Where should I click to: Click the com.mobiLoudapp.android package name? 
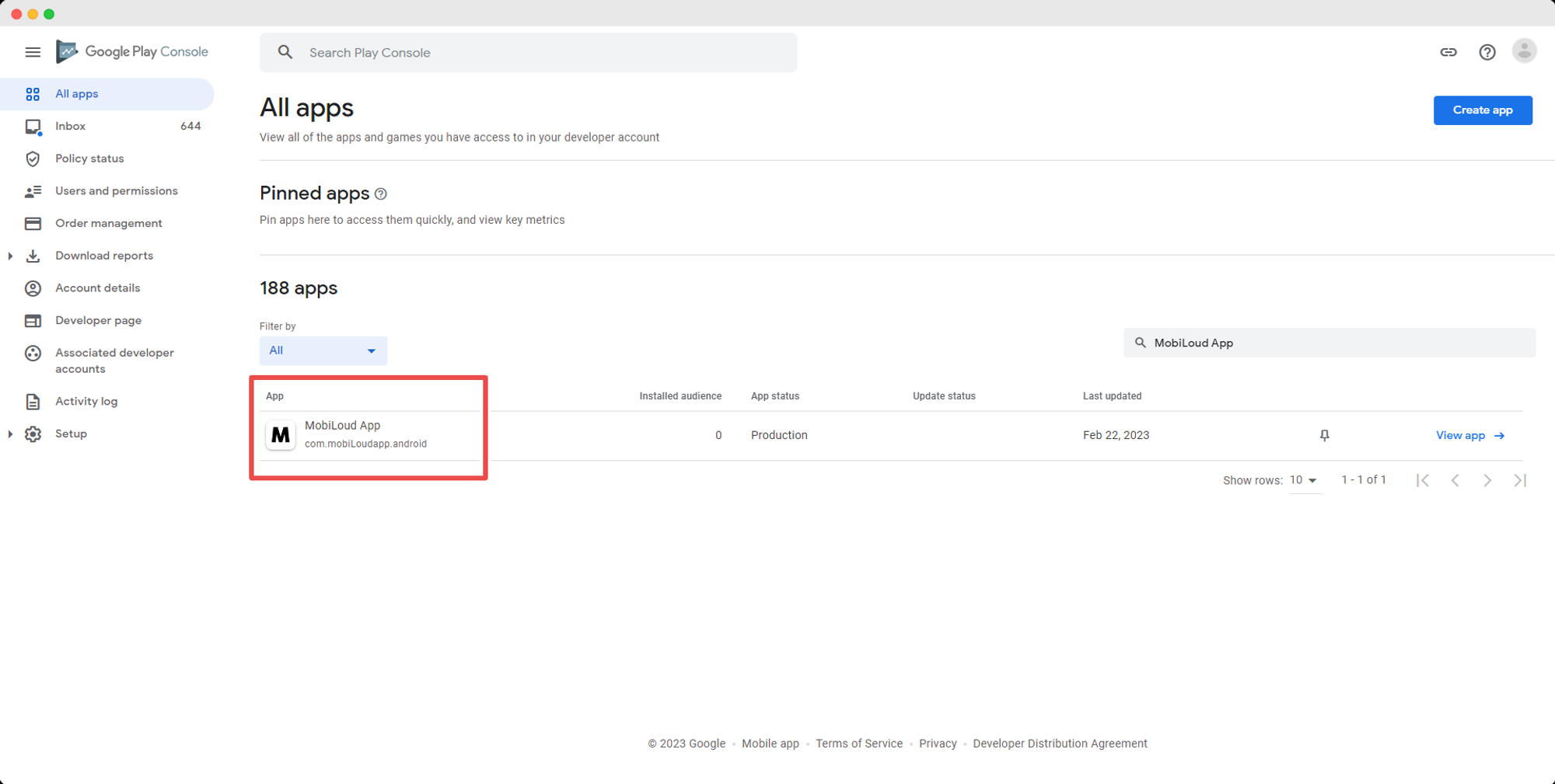pyautogui.click(x=365, y=444)
